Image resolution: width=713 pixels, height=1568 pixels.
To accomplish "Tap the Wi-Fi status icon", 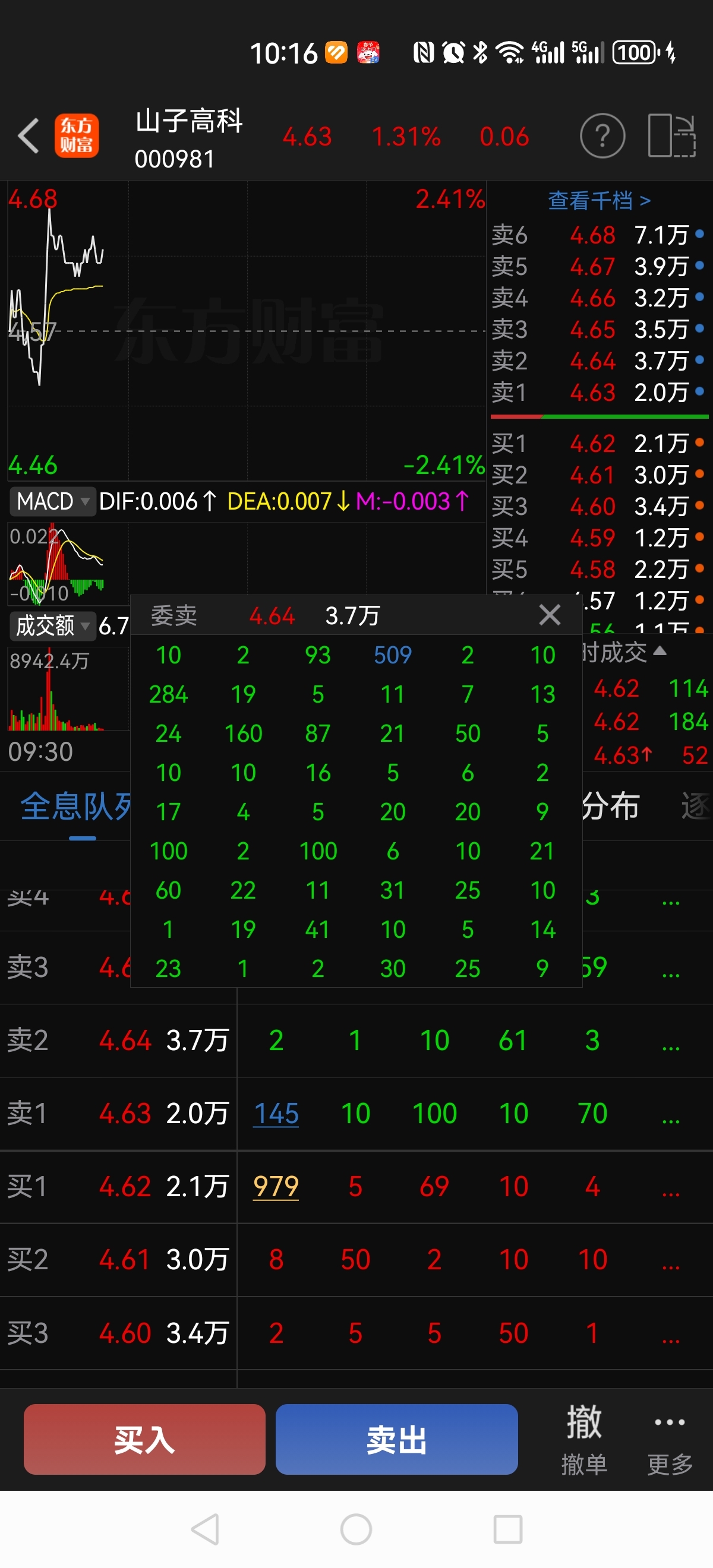I will 510,53.
